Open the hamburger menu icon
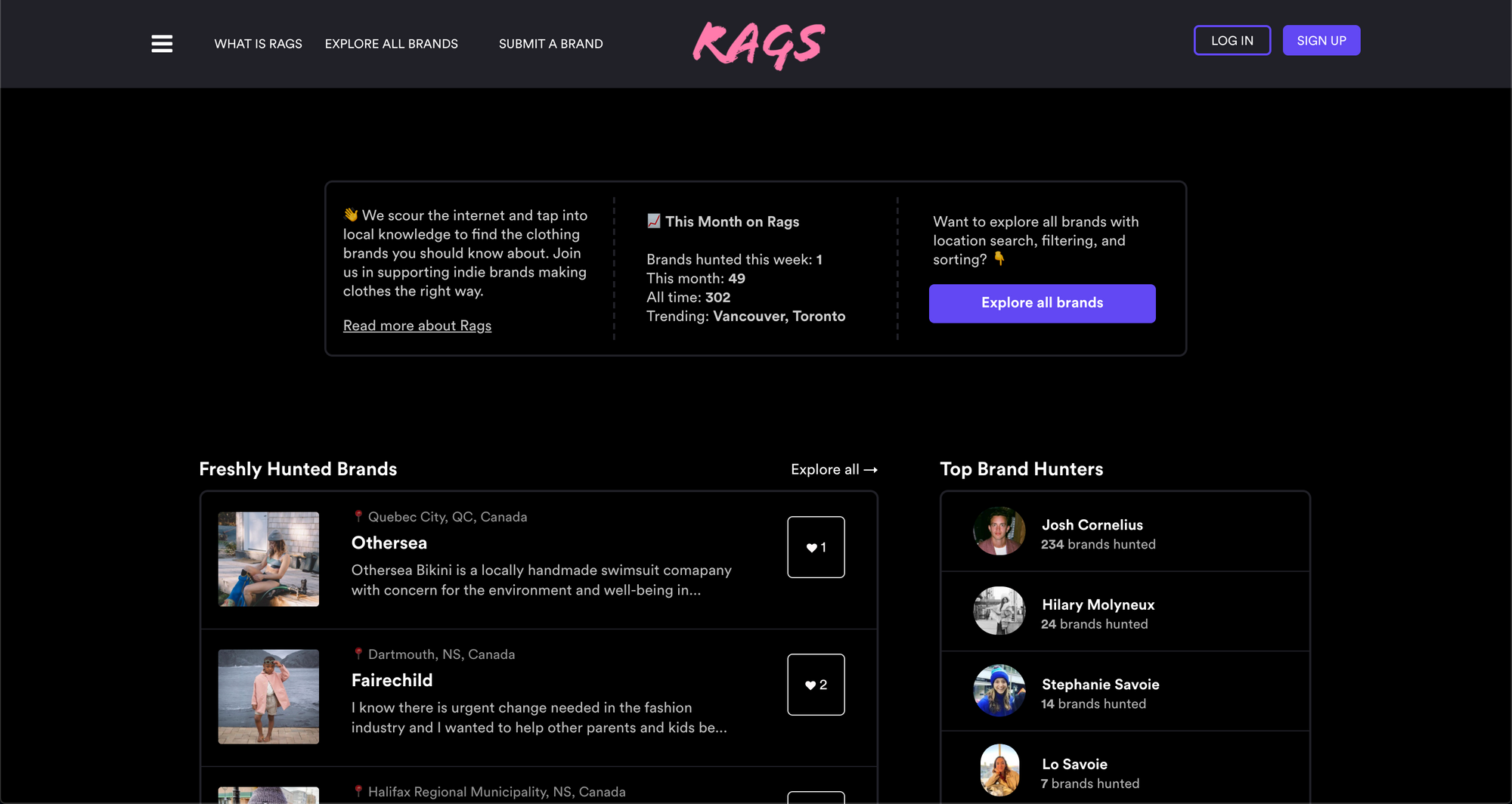Screen dimensions: 1512x804 point(162,44)
